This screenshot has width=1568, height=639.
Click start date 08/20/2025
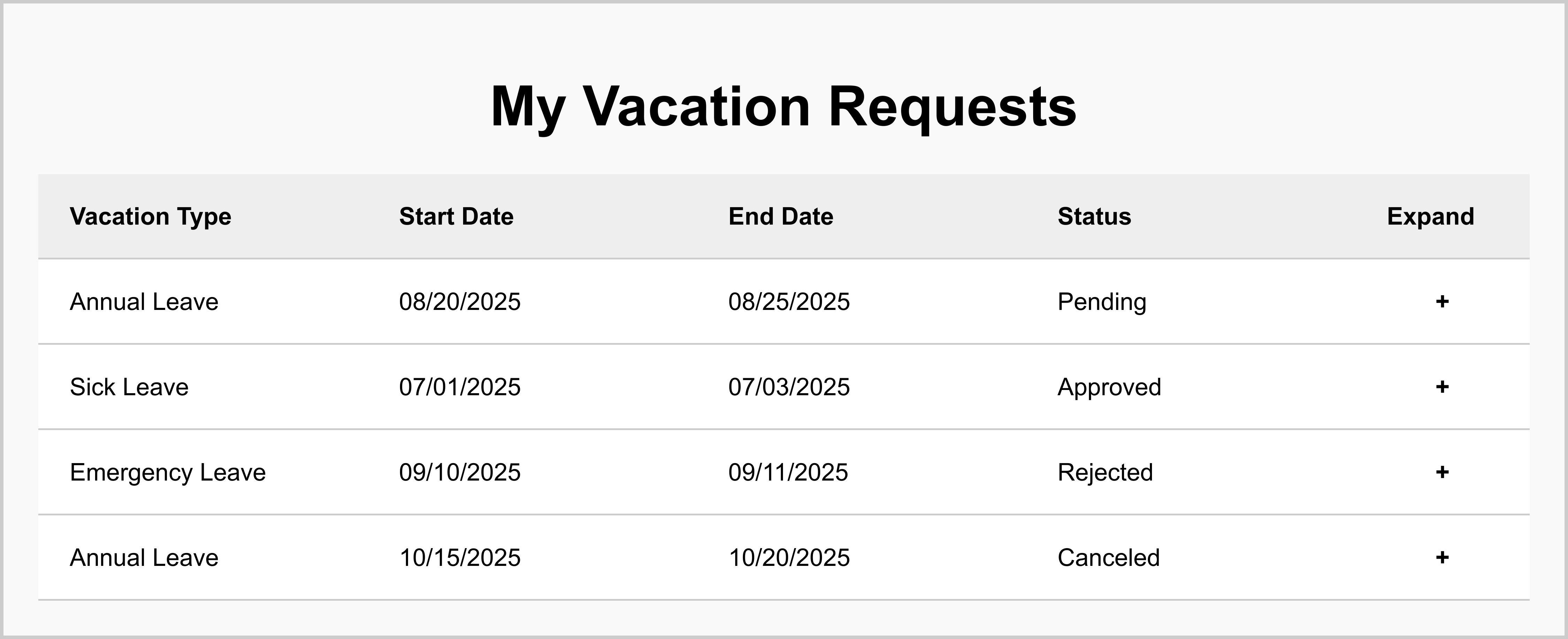[x=460, y=302]
